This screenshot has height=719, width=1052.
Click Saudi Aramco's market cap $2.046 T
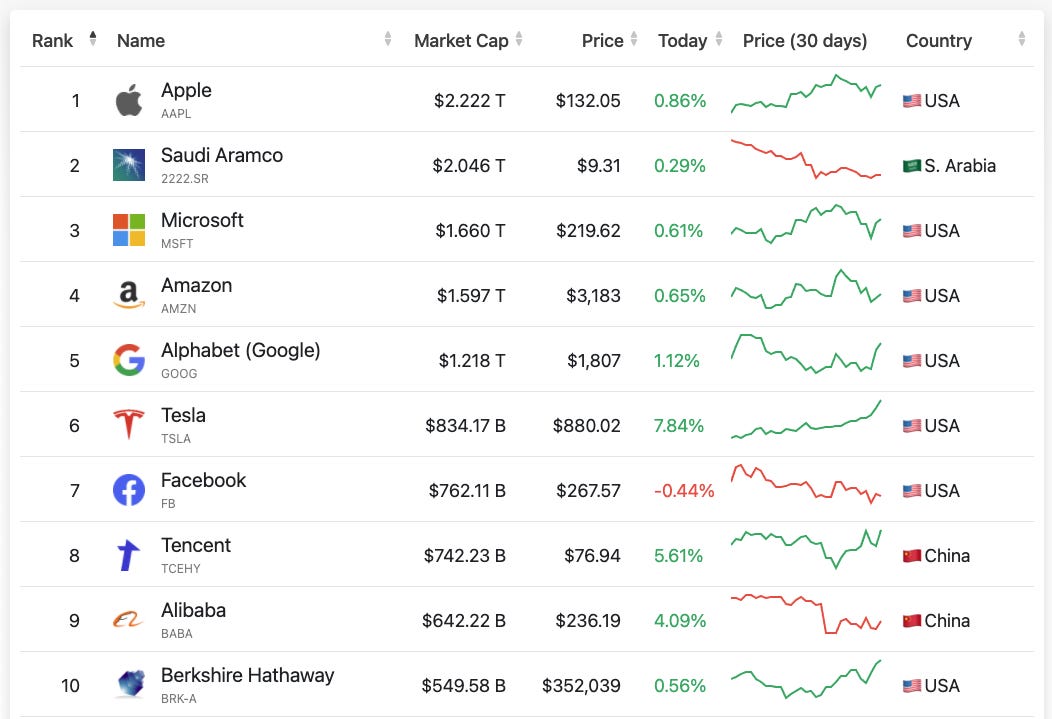pyautogui.click(x=469, y=166)
